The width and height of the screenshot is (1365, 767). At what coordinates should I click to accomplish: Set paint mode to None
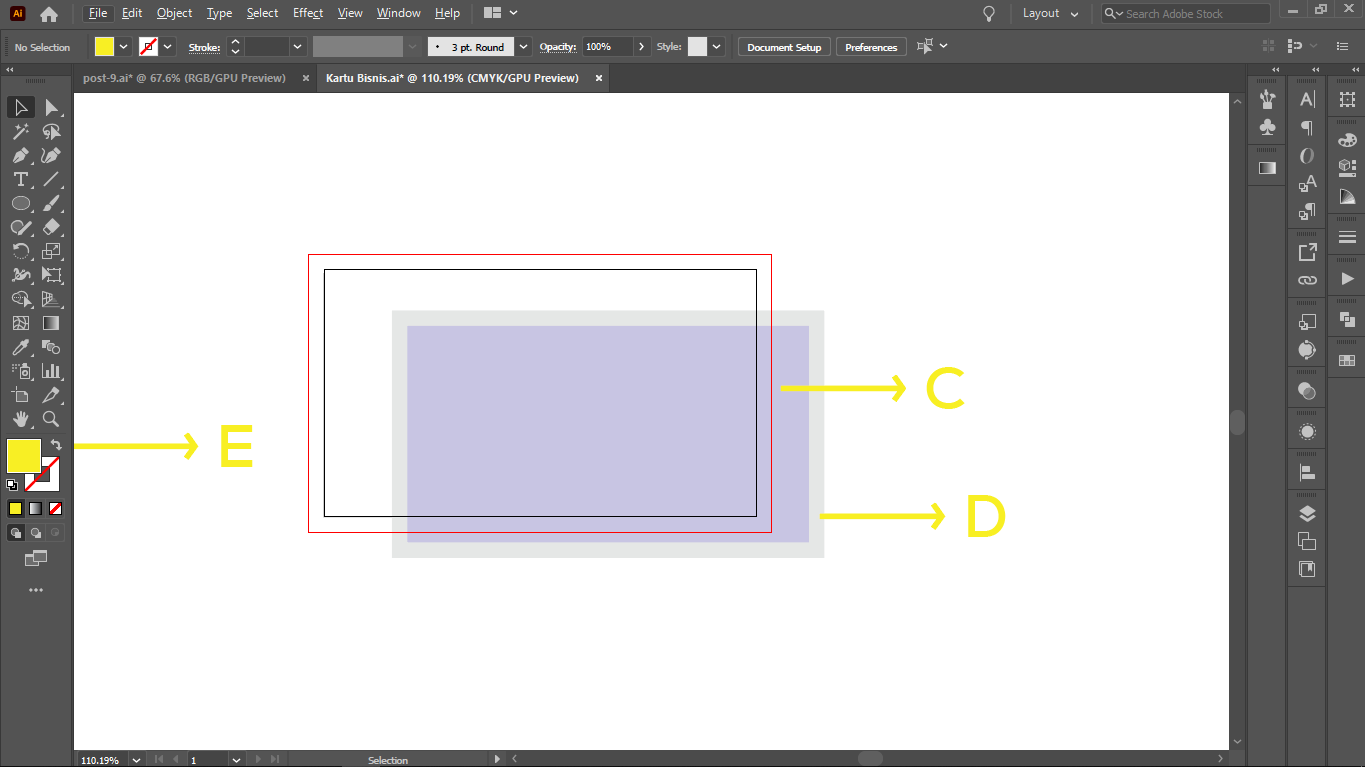click(55, 508)
